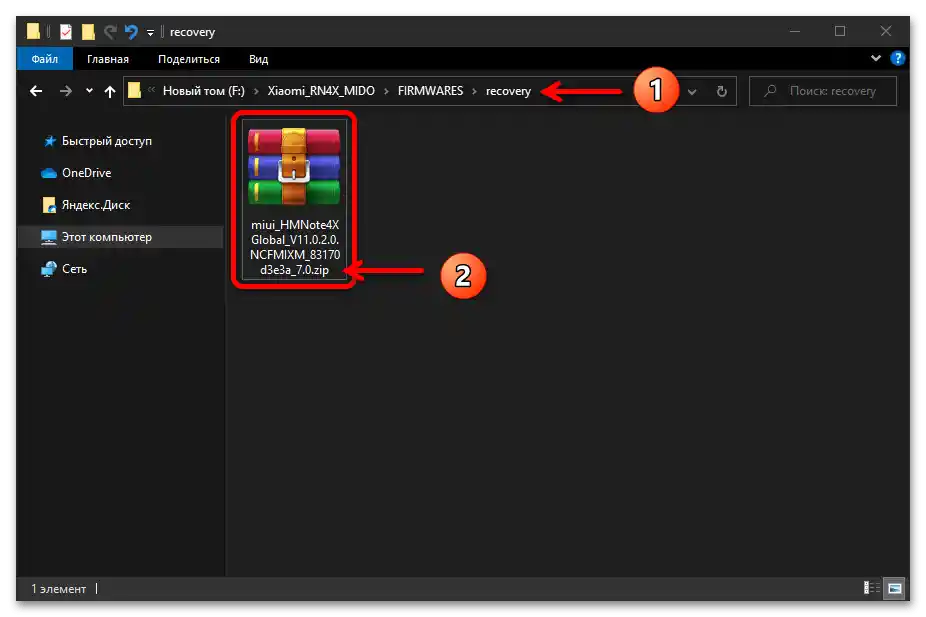Go up one folder level
Viewport: 926px width, 617px height.
(110, 91)
